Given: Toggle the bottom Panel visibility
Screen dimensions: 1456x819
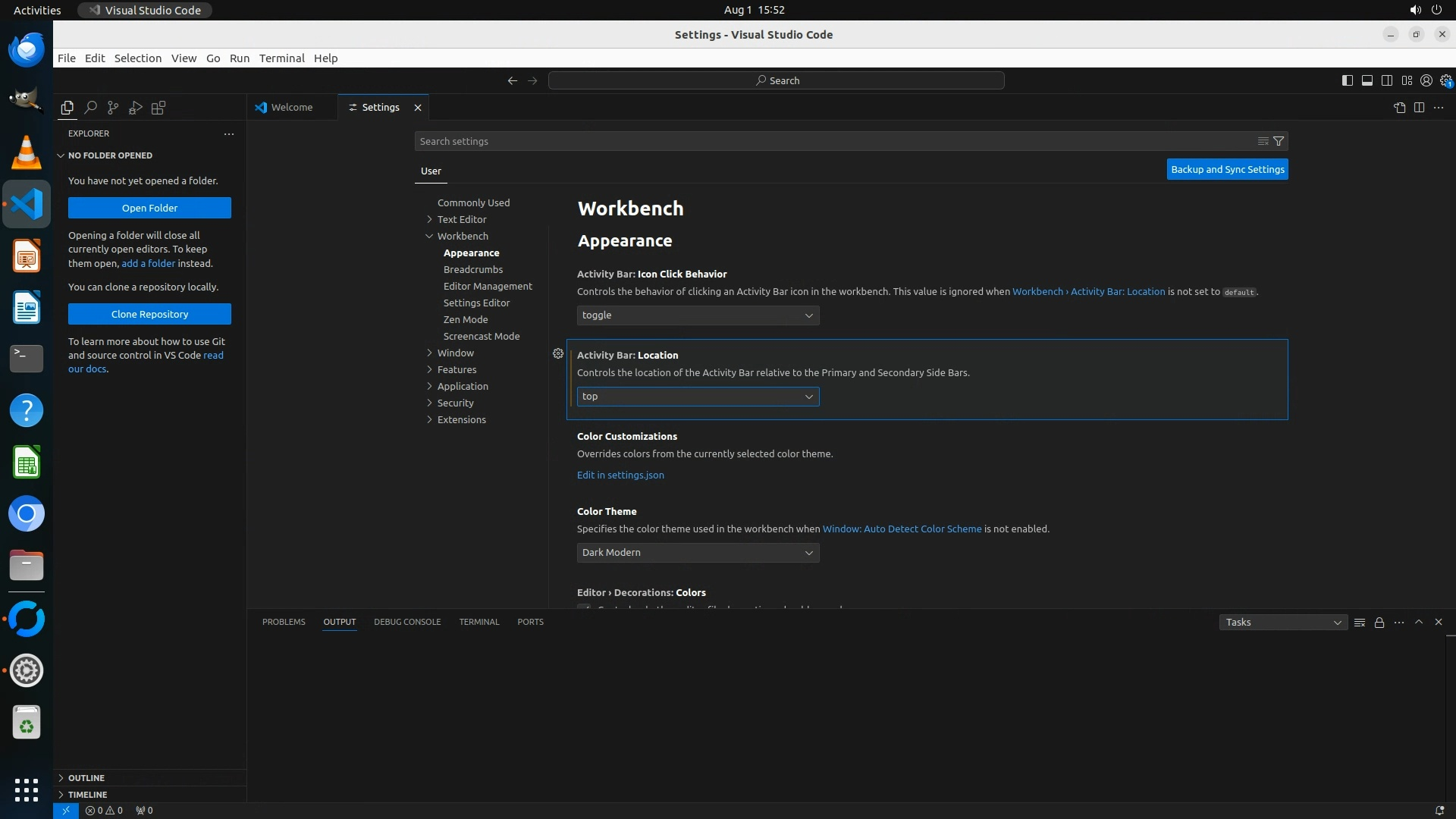Looking at the screenshot, I should point(1367,80).
